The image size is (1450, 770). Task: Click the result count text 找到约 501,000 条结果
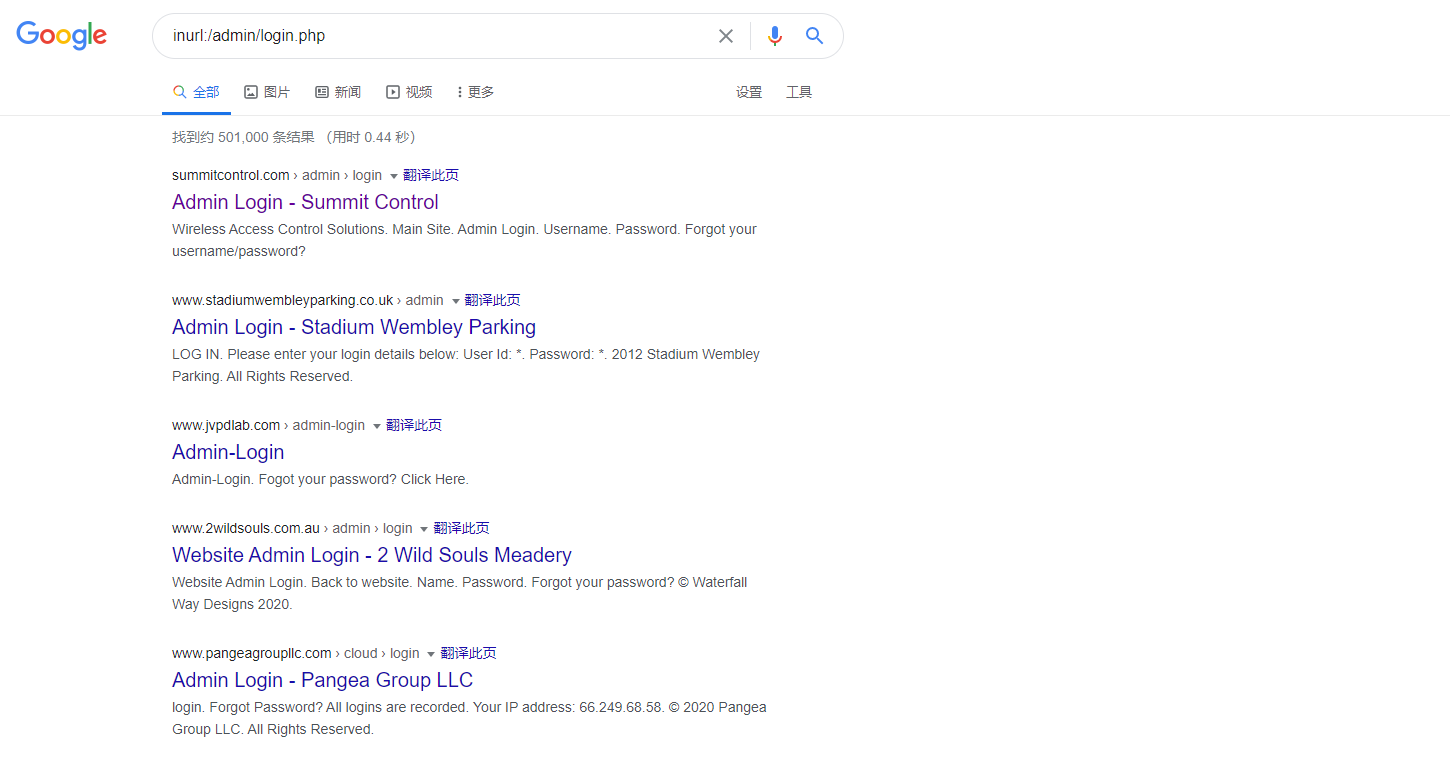243,137
